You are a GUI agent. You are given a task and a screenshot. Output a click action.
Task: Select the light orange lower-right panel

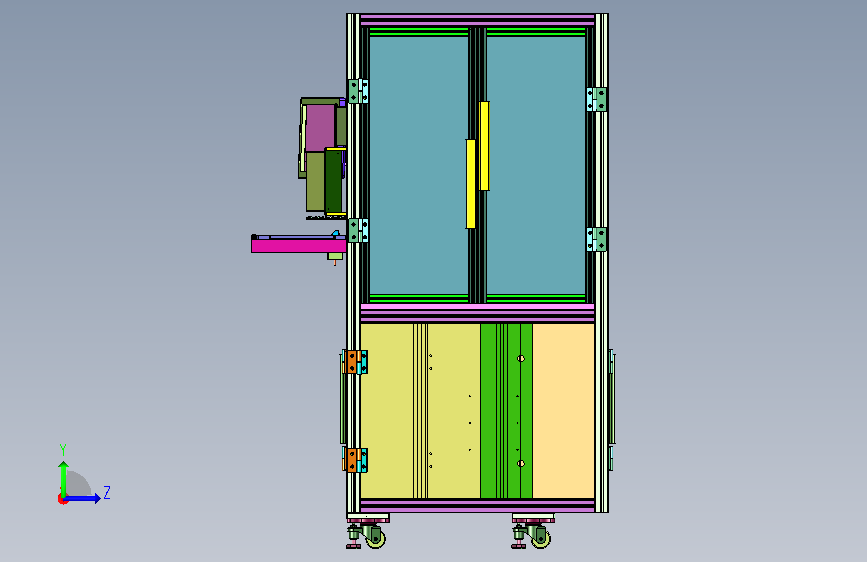tap(563, 411)
